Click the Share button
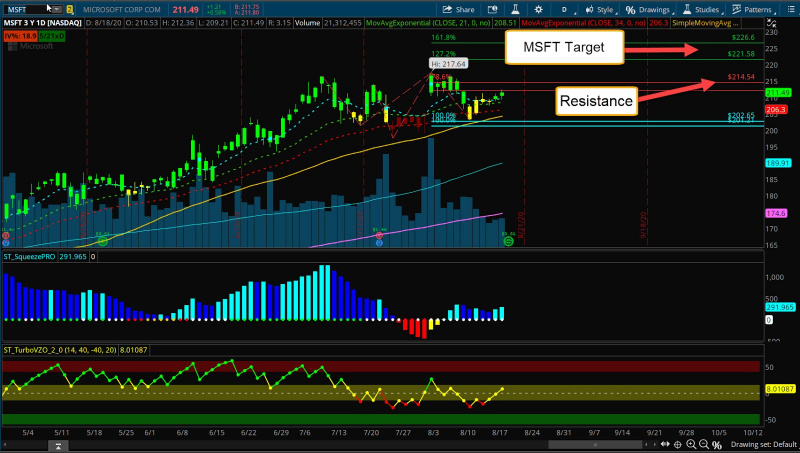This screenshot has height=453, width=800. [x=458, y=9]
